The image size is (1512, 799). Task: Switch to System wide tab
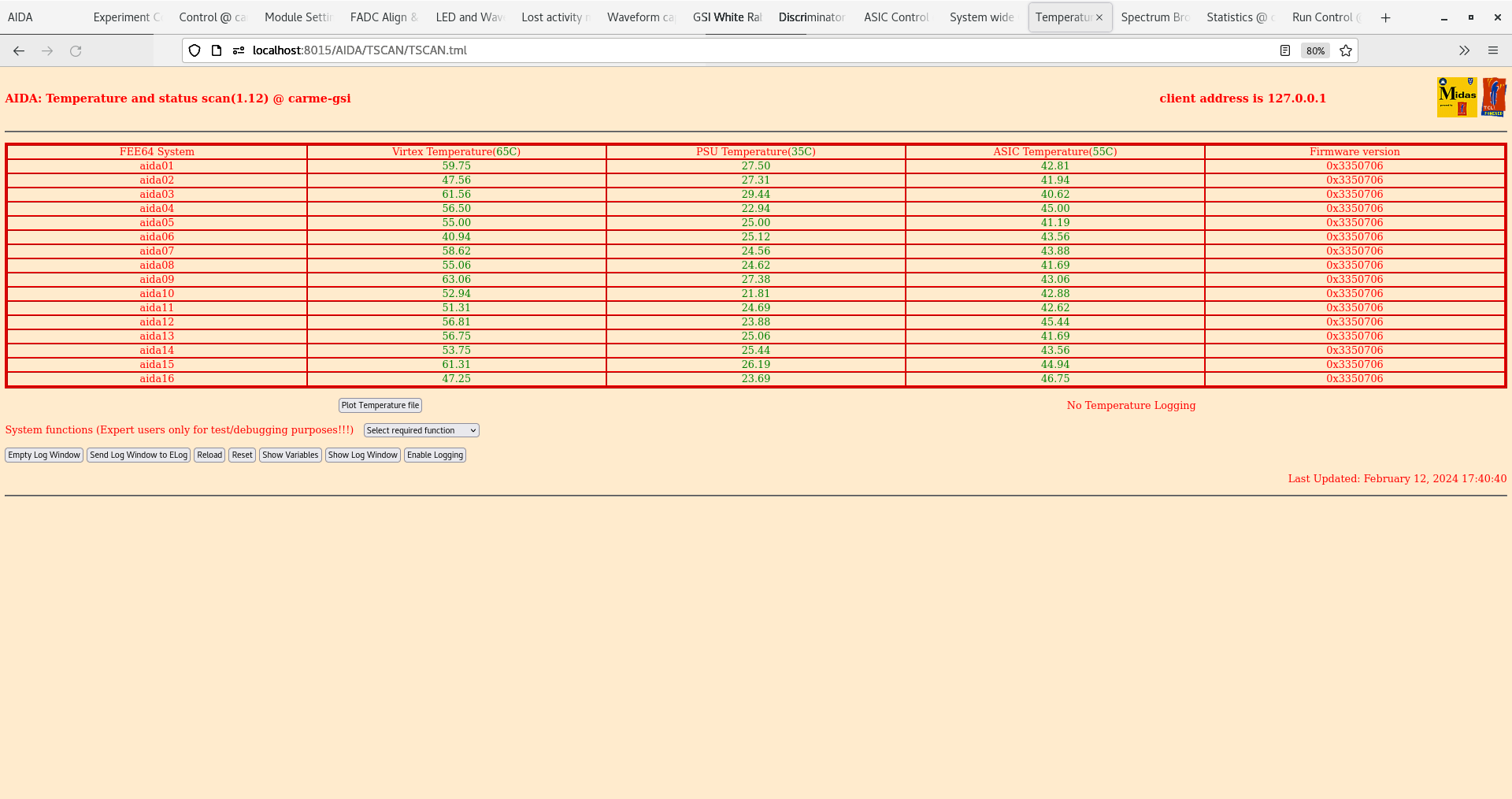[x=982, y=17]
